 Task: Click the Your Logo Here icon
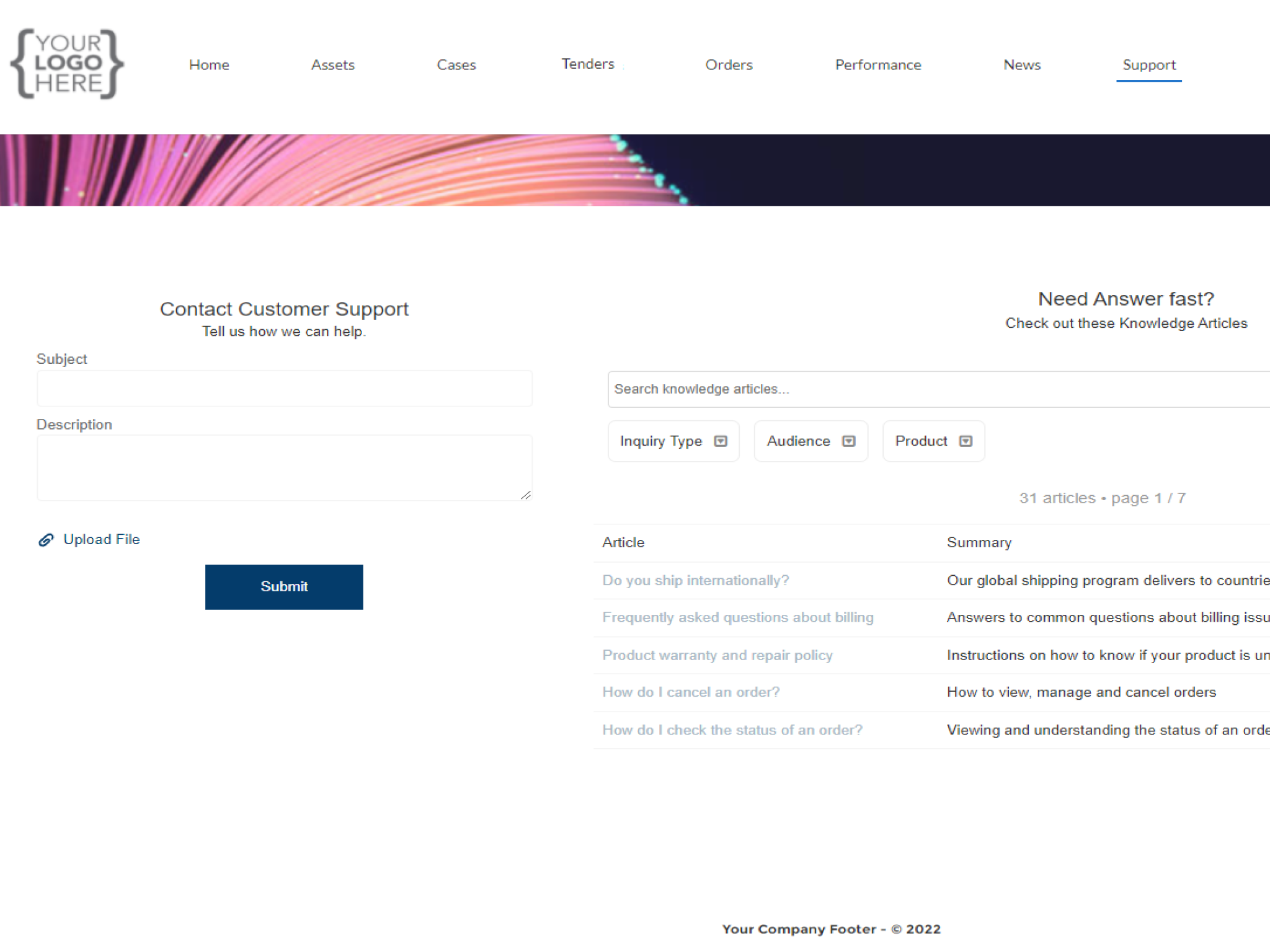coord(67,64)
